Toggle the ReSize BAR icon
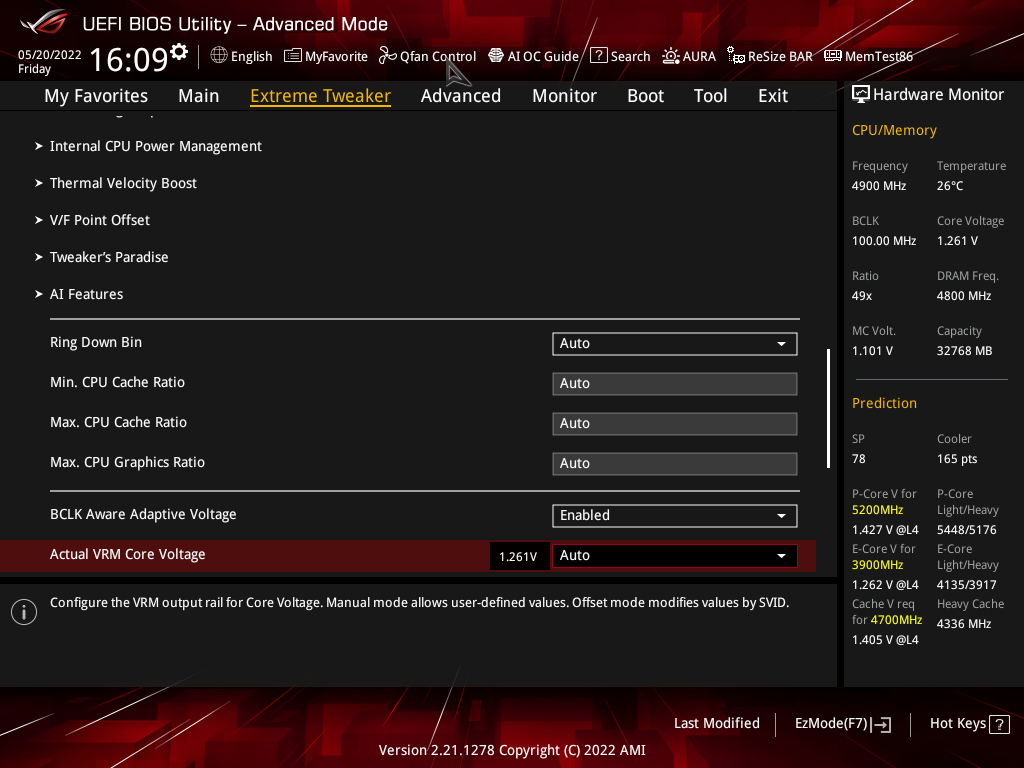Image resolution: width=1024 pixels, height=768 pixels. tap(736, 56)
